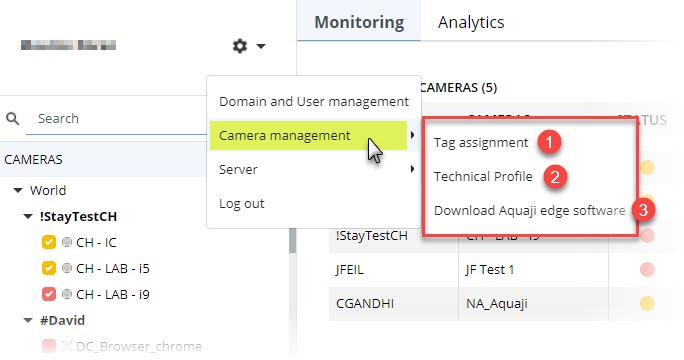Toggle the DC_Browser_chrome checkbox
The width and height of the screenshot is (684, 360).
pos(49,346)
